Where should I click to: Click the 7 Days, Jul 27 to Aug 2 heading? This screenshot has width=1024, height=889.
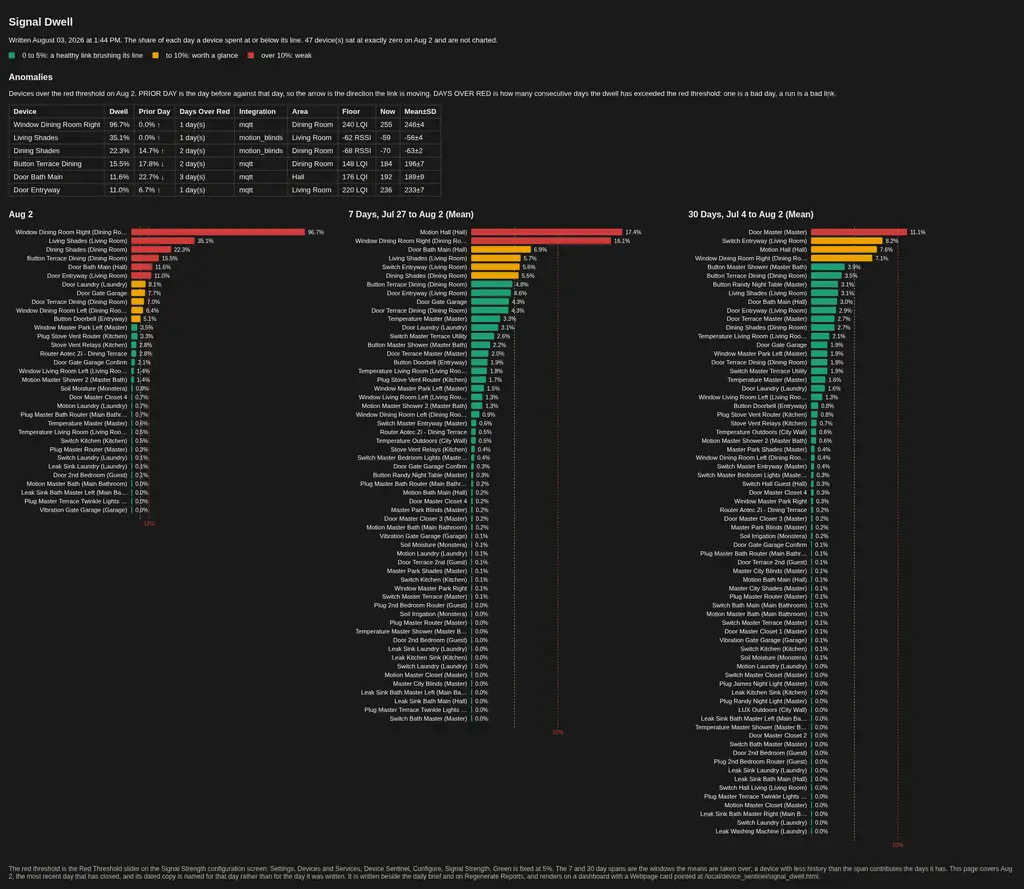(411, 214)
